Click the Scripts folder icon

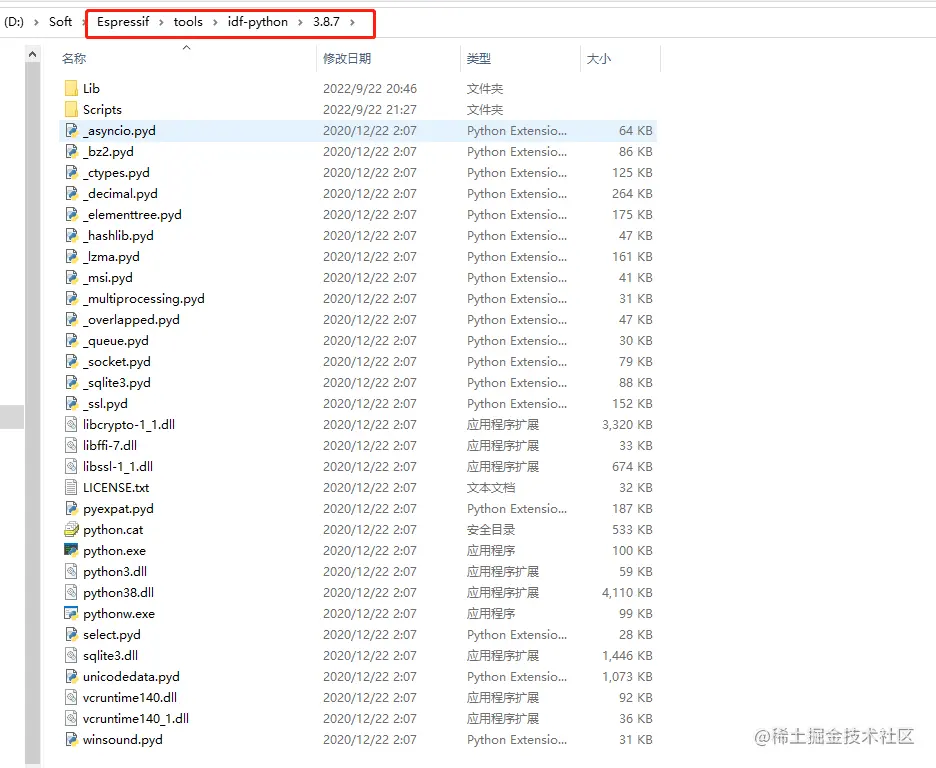tap(71, 109)
